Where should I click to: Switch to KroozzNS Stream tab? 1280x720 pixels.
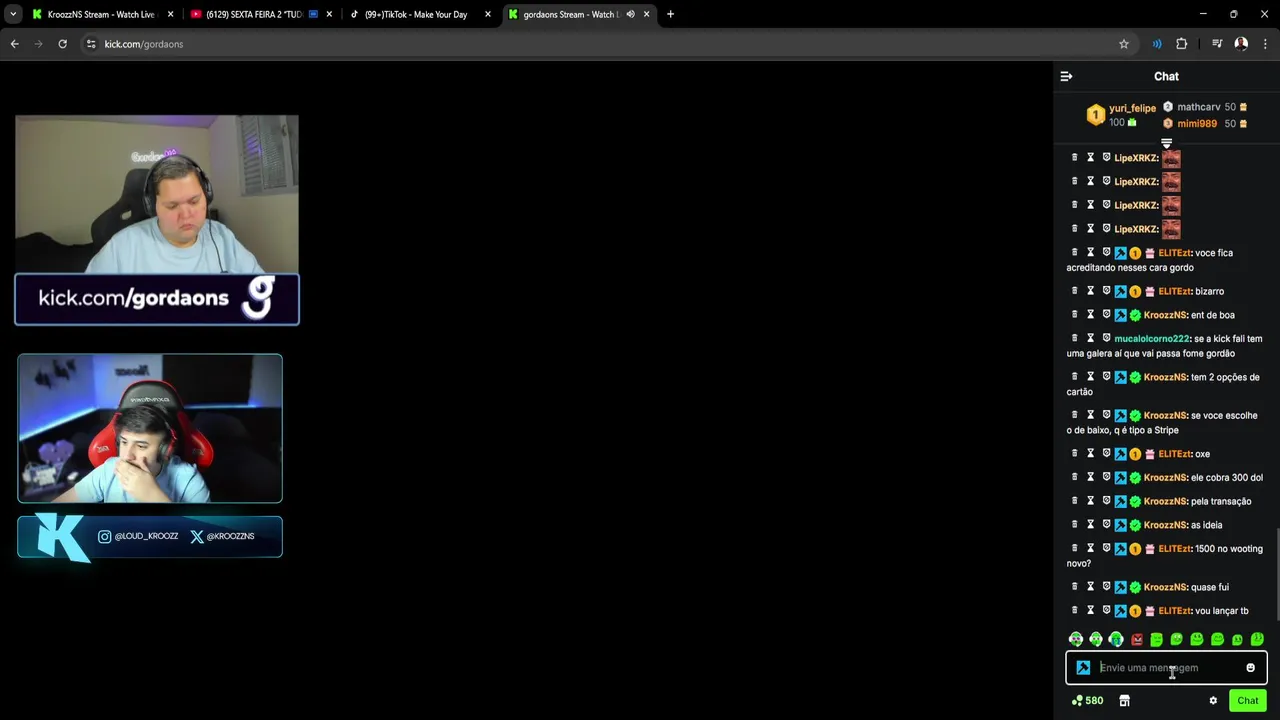[x=100, y=14]
